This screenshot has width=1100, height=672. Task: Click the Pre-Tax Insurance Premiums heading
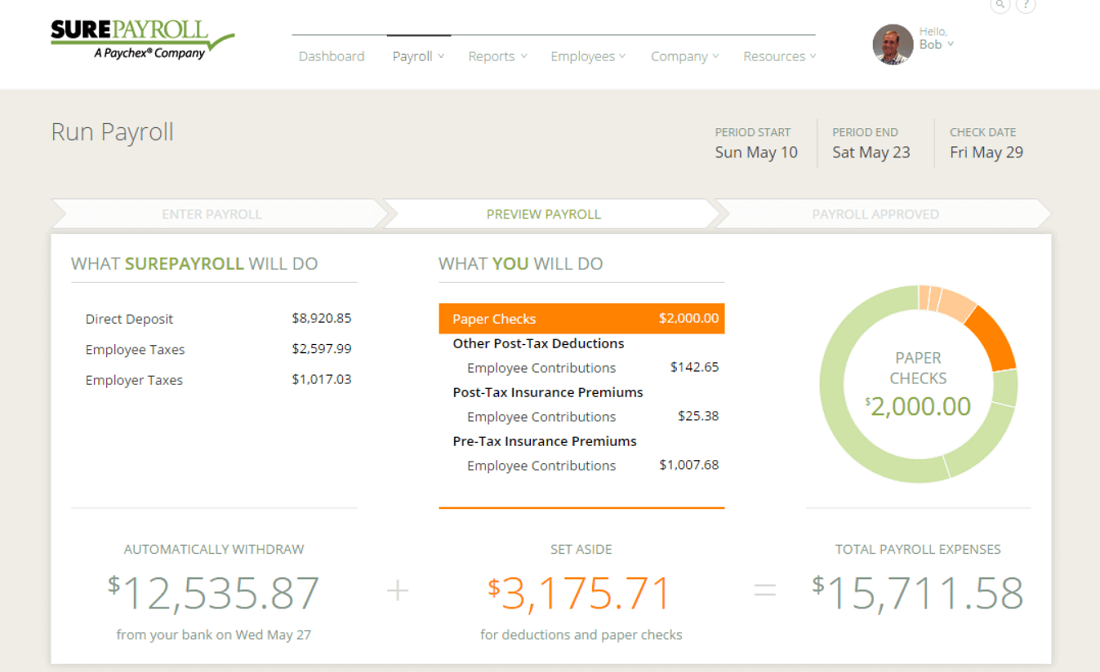544,441
